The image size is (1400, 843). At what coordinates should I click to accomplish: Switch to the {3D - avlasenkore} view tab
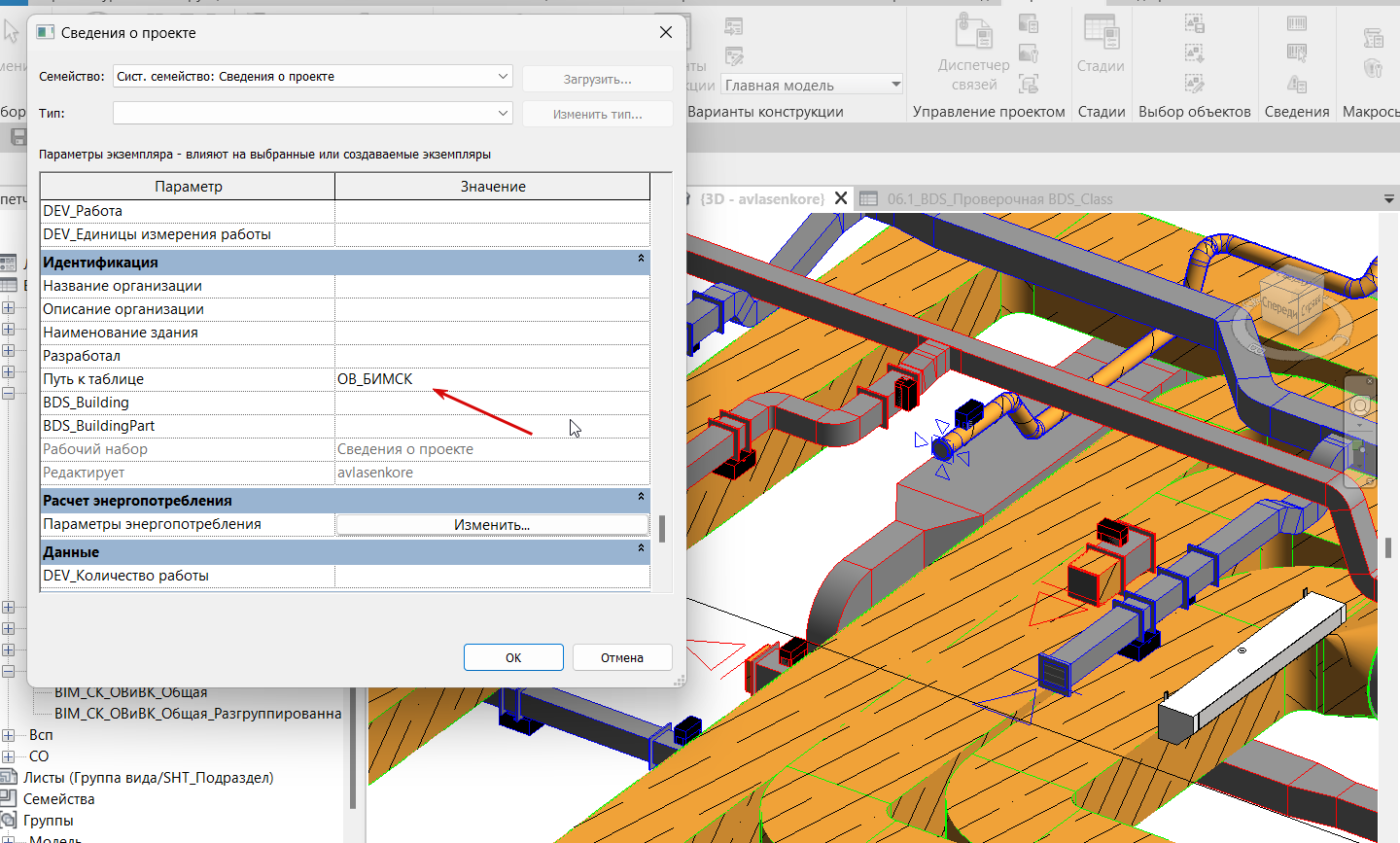coord(761,198)
